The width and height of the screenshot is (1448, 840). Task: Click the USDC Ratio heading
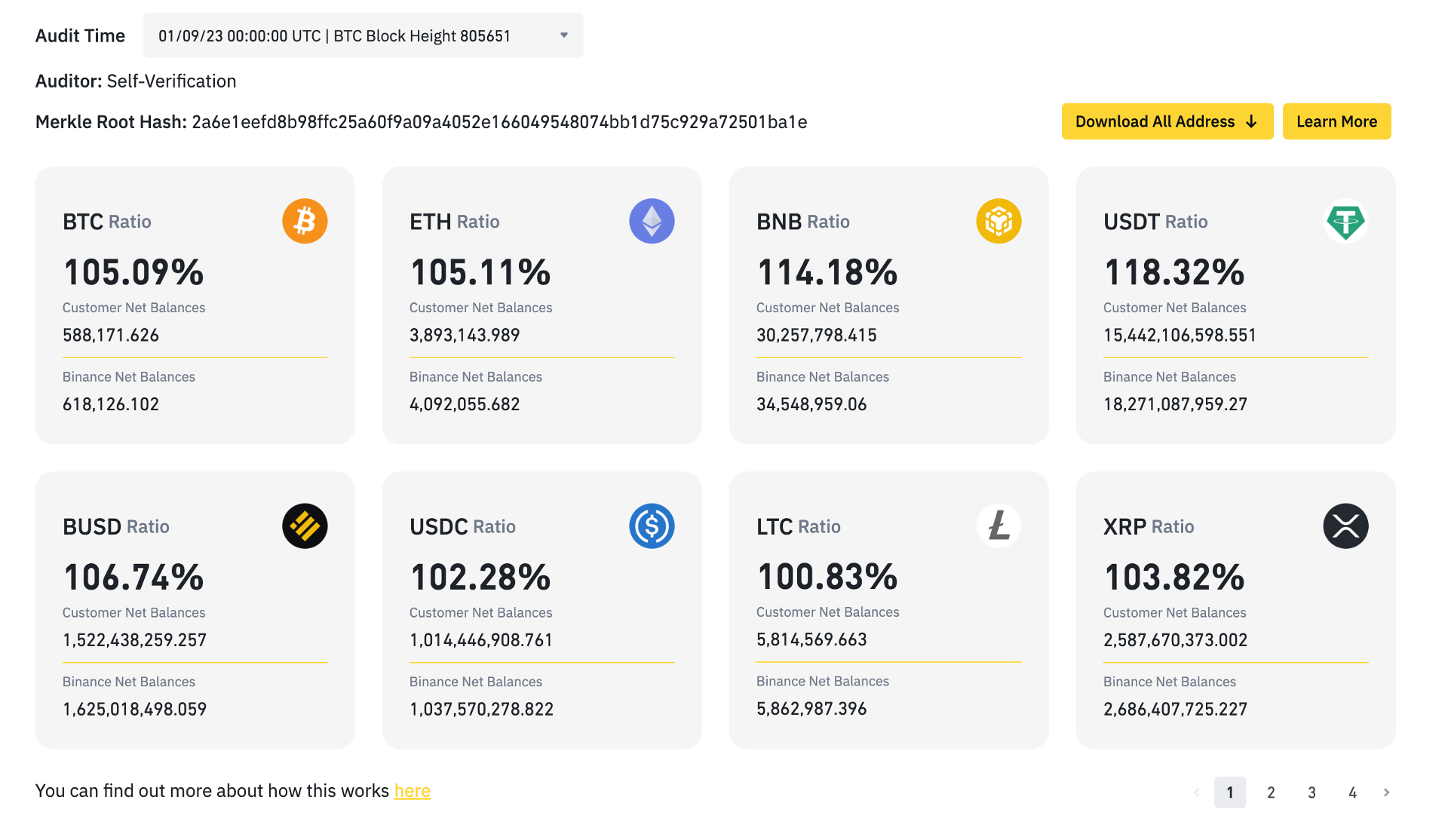coord(463,526)
